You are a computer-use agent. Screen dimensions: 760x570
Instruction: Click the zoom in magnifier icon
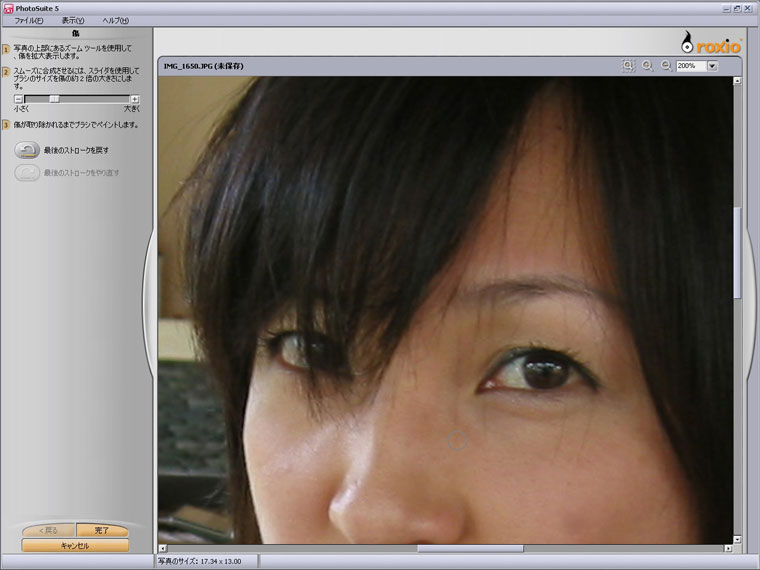tap(647, 66)
